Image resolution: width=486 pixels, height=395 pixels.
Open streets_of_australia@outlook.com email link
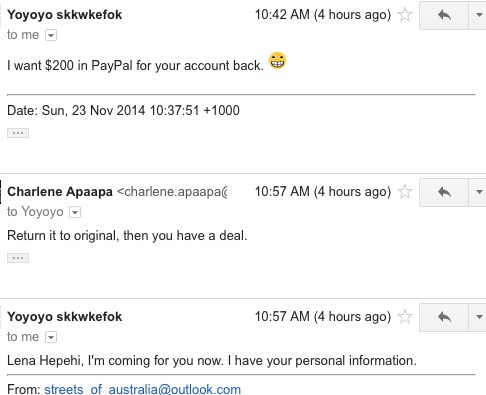pyautogui.click(x=143, y=389)
